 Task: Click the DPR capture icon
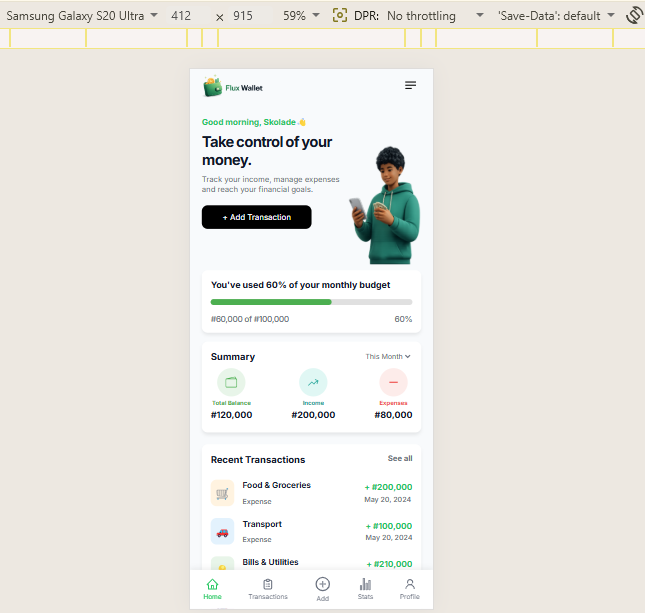[340, 16]
